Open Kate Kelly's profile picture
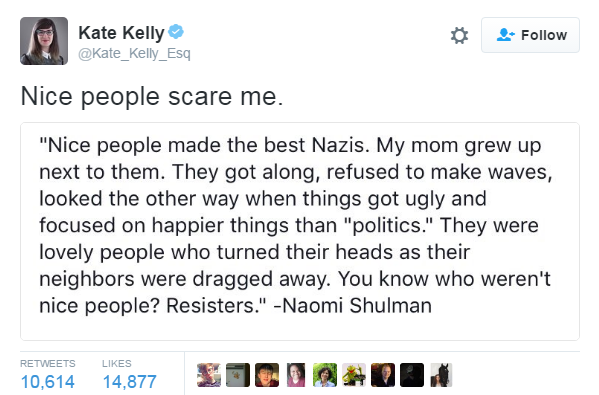 click(44, 41)
